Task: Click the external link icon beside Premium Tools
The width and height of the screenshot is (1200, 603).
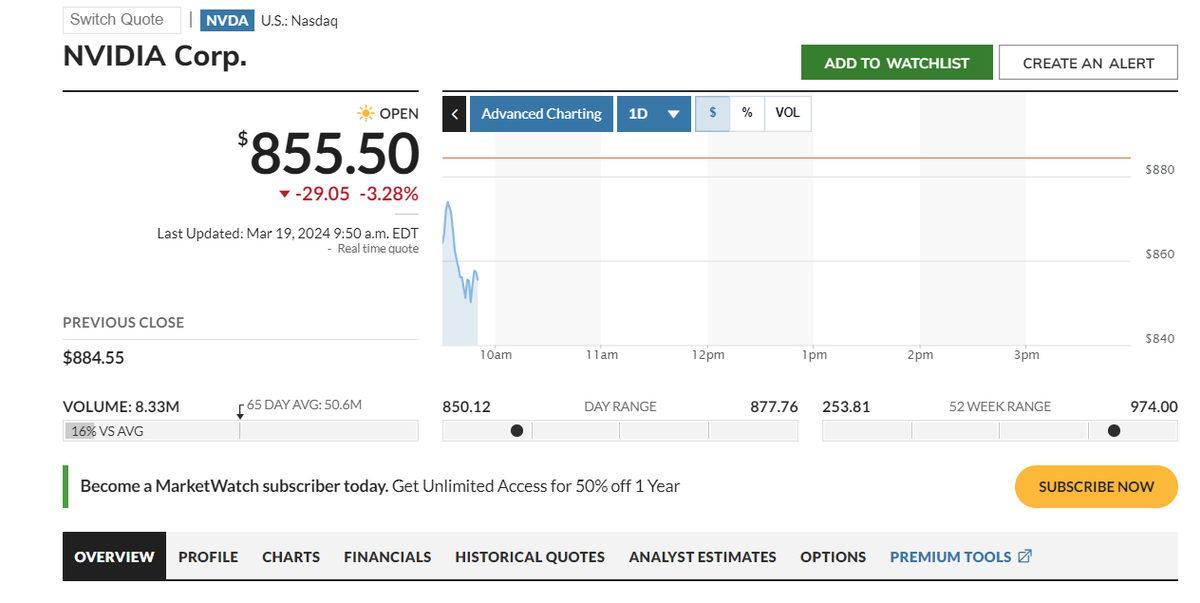Action: point(1025,556)
